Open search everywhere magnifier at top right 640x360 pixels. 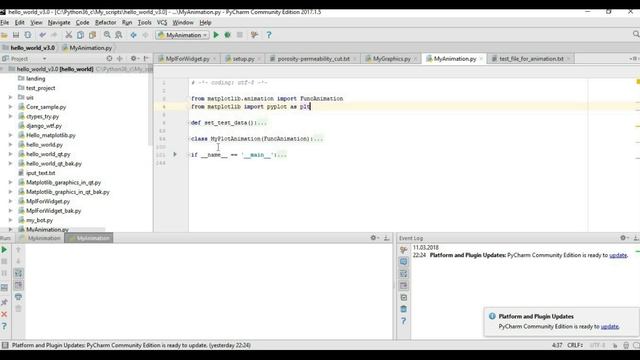coord(636,34)
